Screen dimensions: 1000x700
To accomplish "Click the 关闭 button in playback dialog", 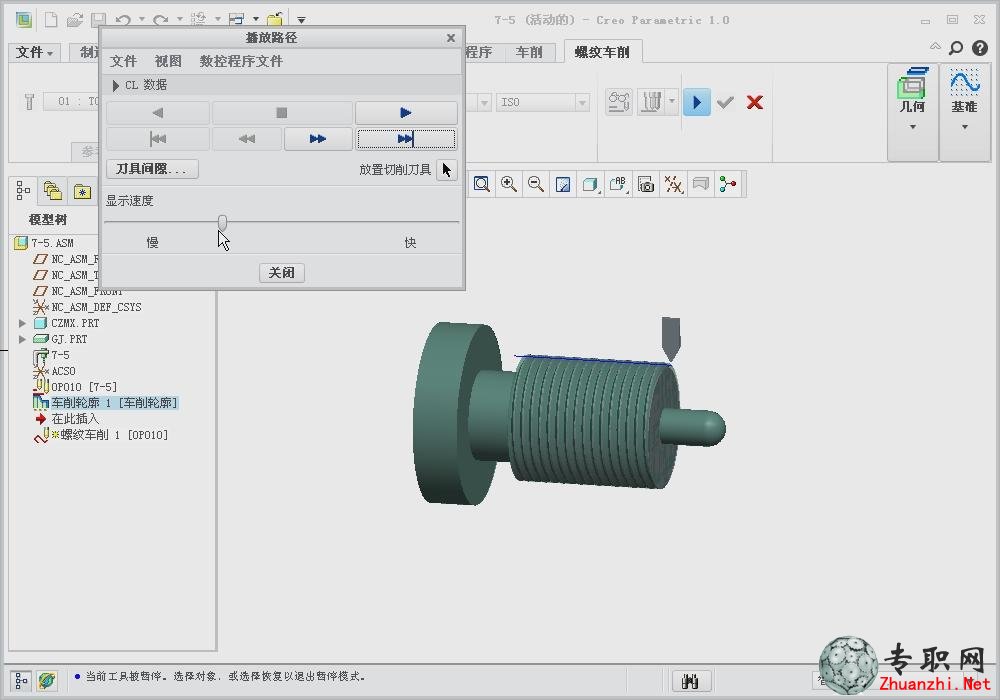I will [x=282, y=273].
